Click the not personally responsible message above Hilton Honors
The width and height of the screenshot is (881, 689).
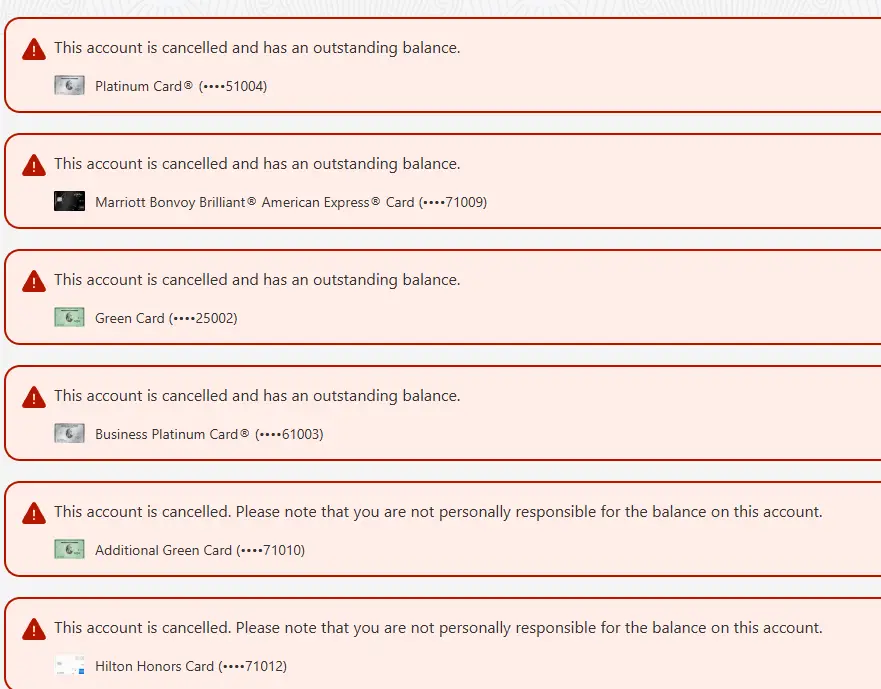tap(438, 628)
